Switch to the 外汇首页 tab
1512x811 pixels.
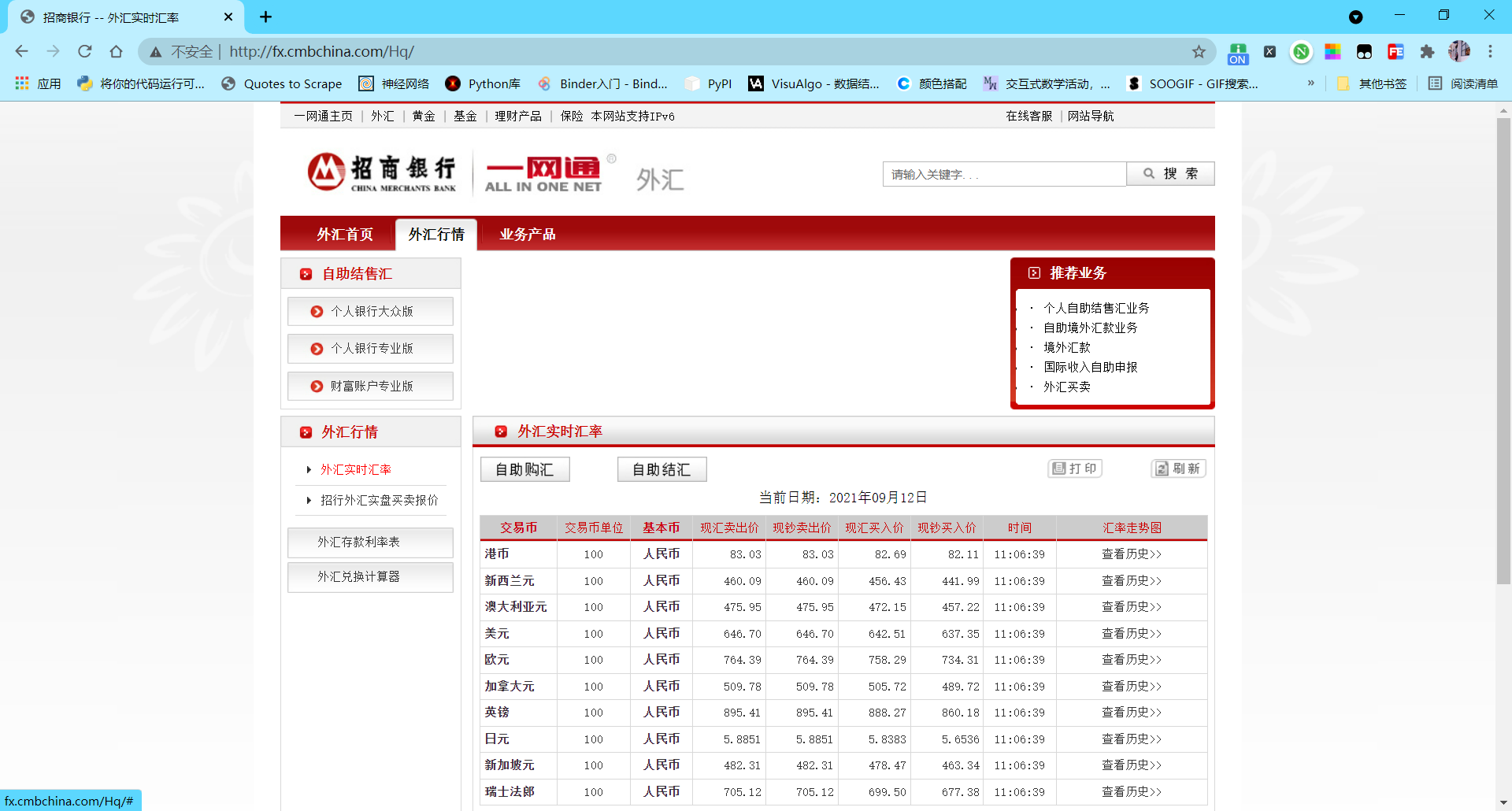[345, 235]
